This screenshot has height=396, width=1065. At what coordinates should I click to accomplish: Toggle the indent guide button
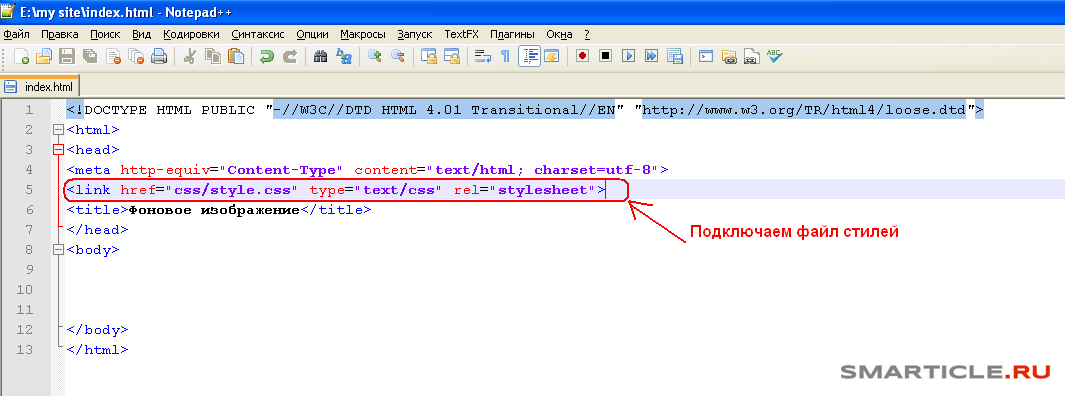tap(529, 56)
